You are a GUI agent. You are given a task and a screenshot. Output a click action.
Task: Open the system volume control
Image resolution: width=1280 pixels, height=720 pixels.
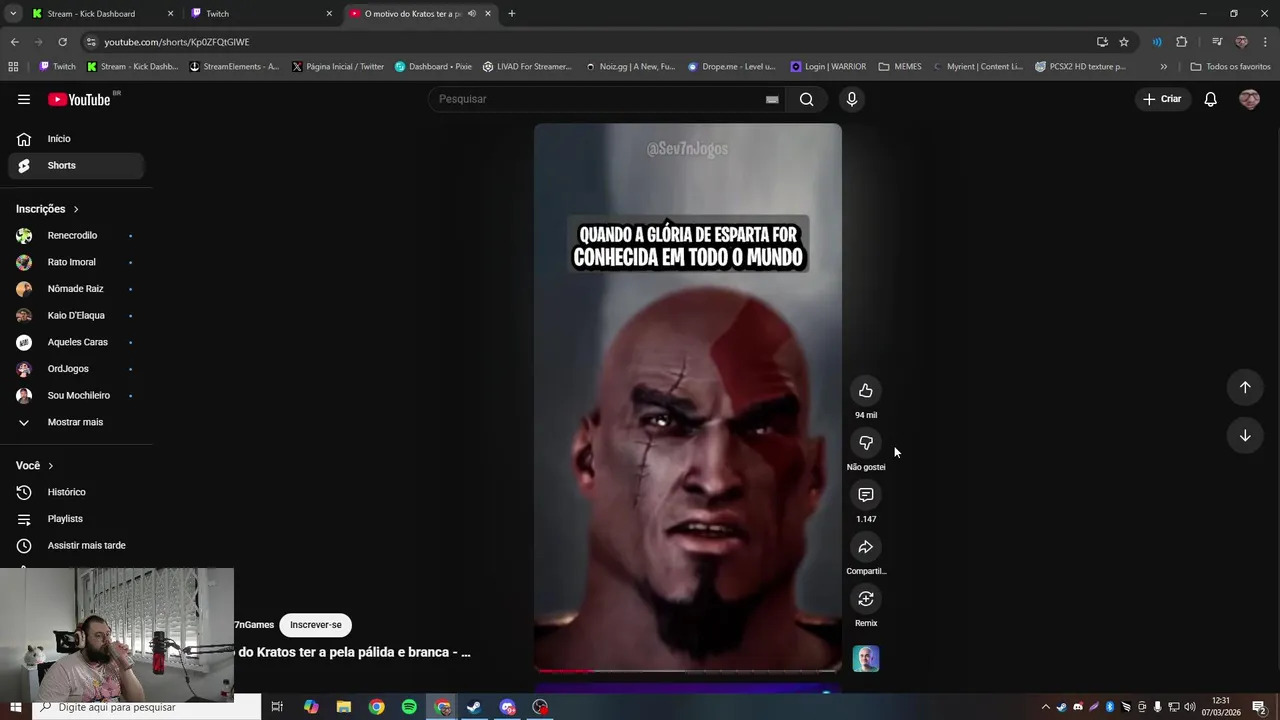1190,707
